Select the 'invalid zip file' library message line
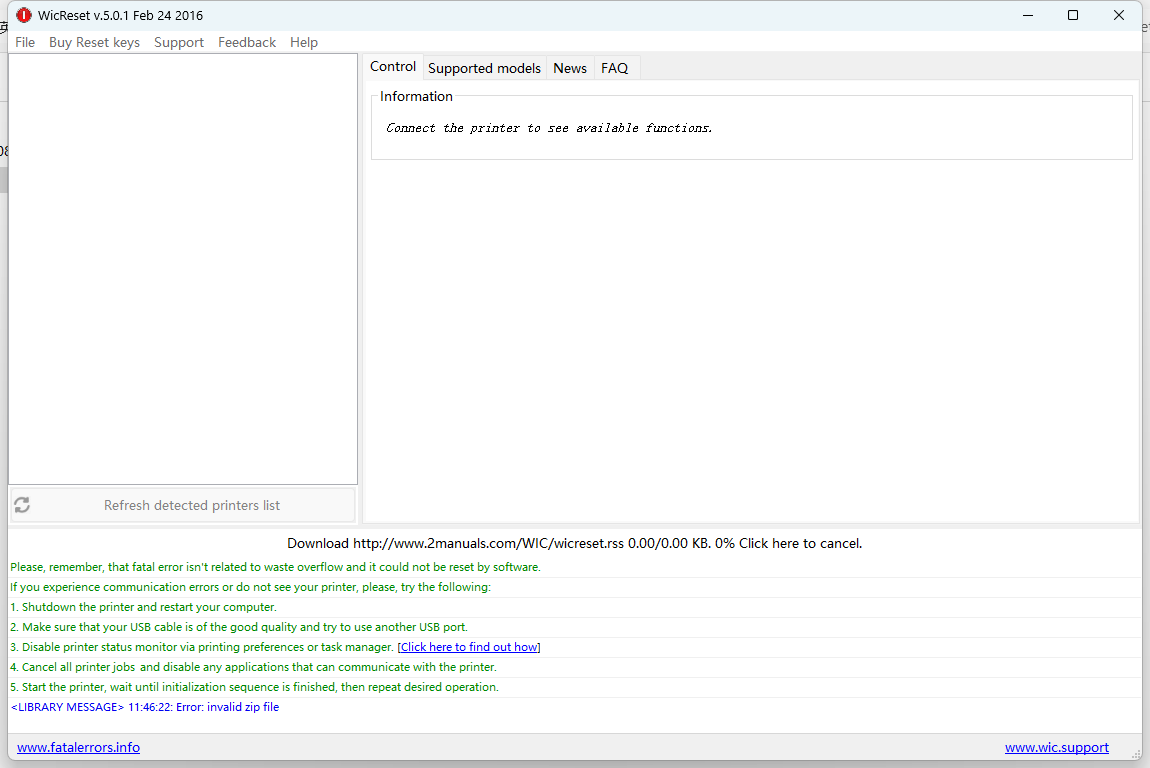Image resolution: width=1150 pixels, height=768 pixels. tap(145, 708)
